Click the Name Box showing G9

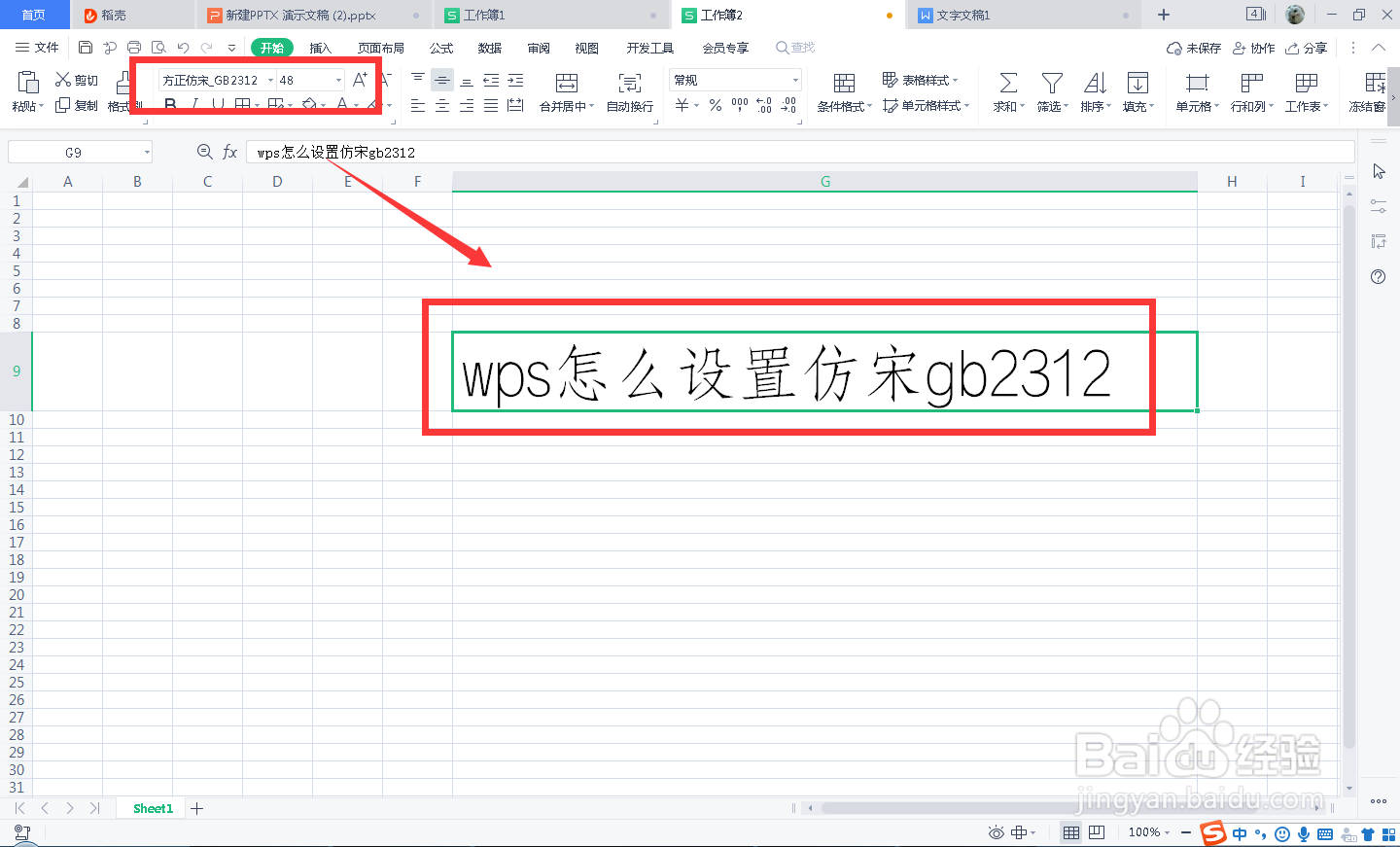(x=80, y=152)
